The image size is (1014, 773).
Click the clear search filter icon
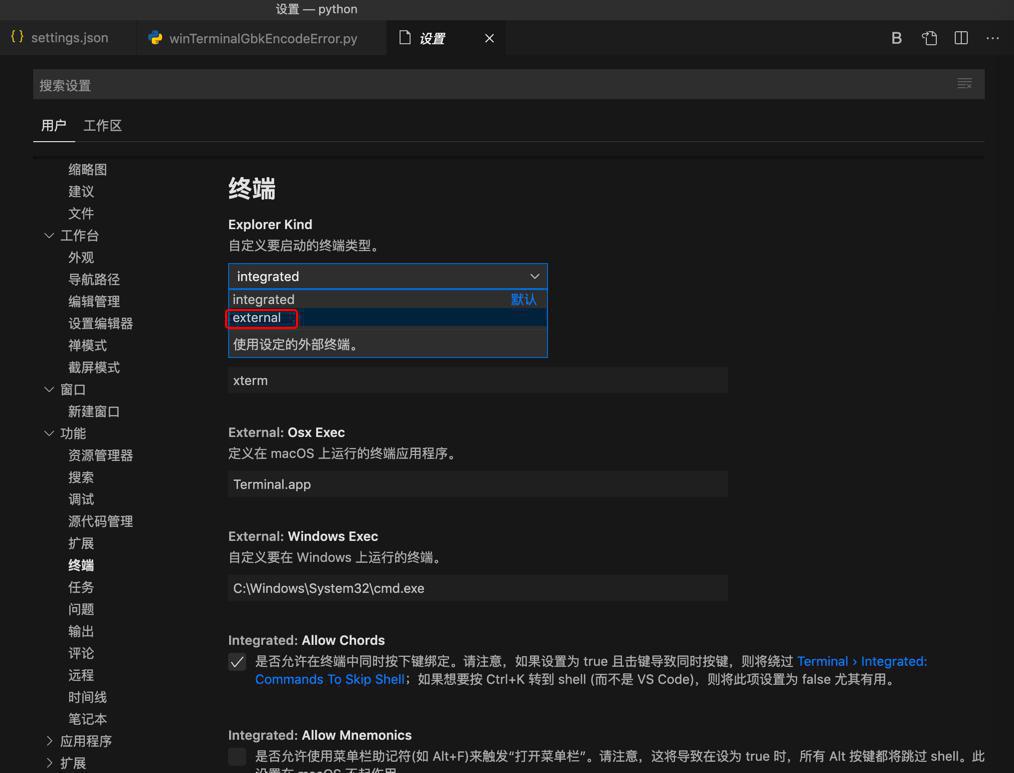pyautogui.click(x=964, y=83)
